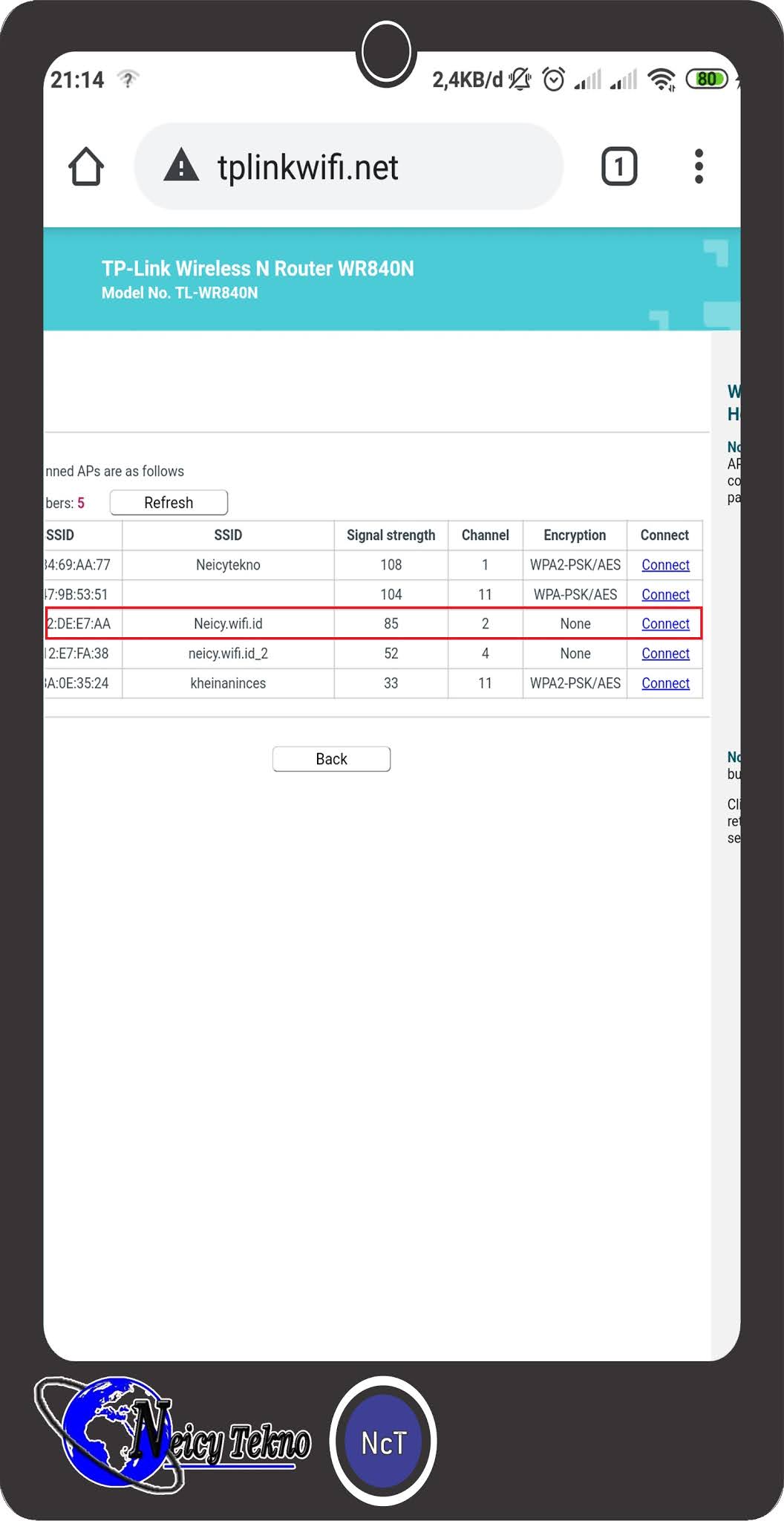Screen dimensions: 784x1521
Task: Tap the Wi-Fi status icon in status bar
Action: coord(661,79)
